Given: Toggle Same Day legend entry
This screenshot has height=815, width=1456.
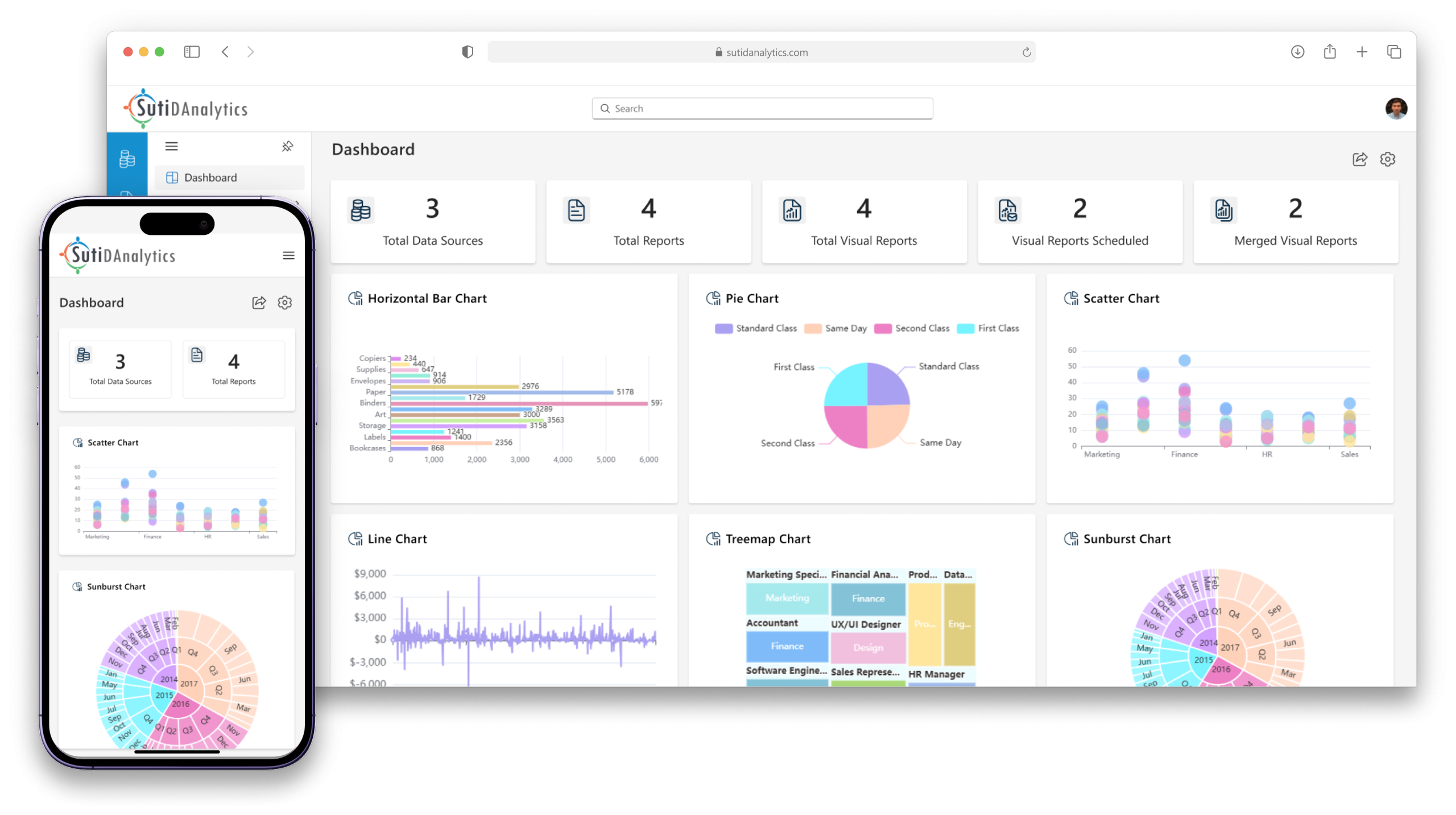Looking at the screenshot, I should [x=835, y=328].
